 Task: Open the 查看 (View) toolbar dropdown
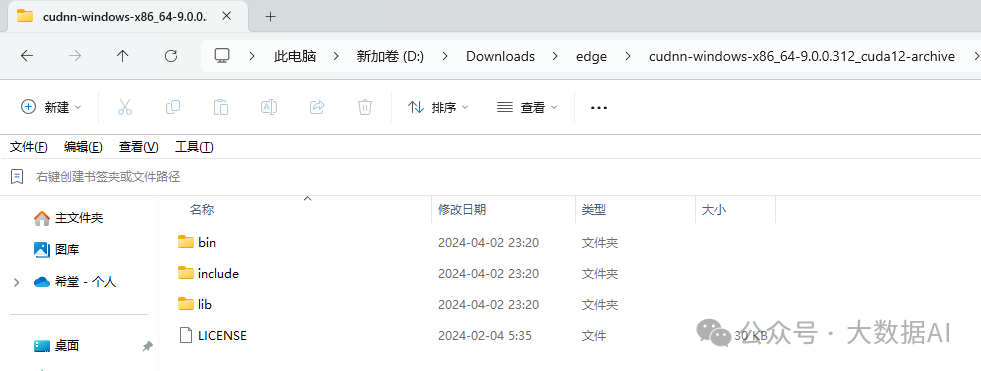point(527,108)
